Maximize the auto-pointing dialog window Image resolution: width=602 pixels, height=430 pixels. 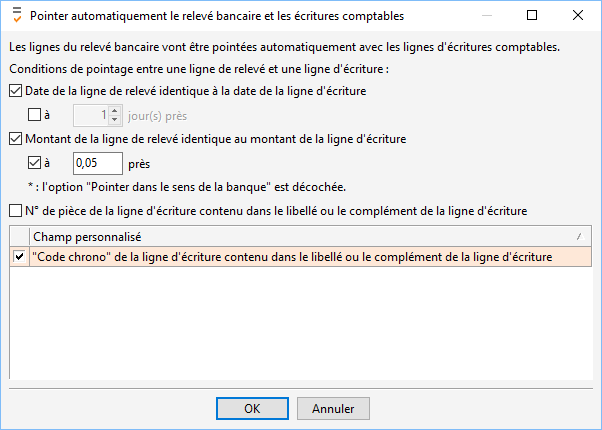point(532,15)
